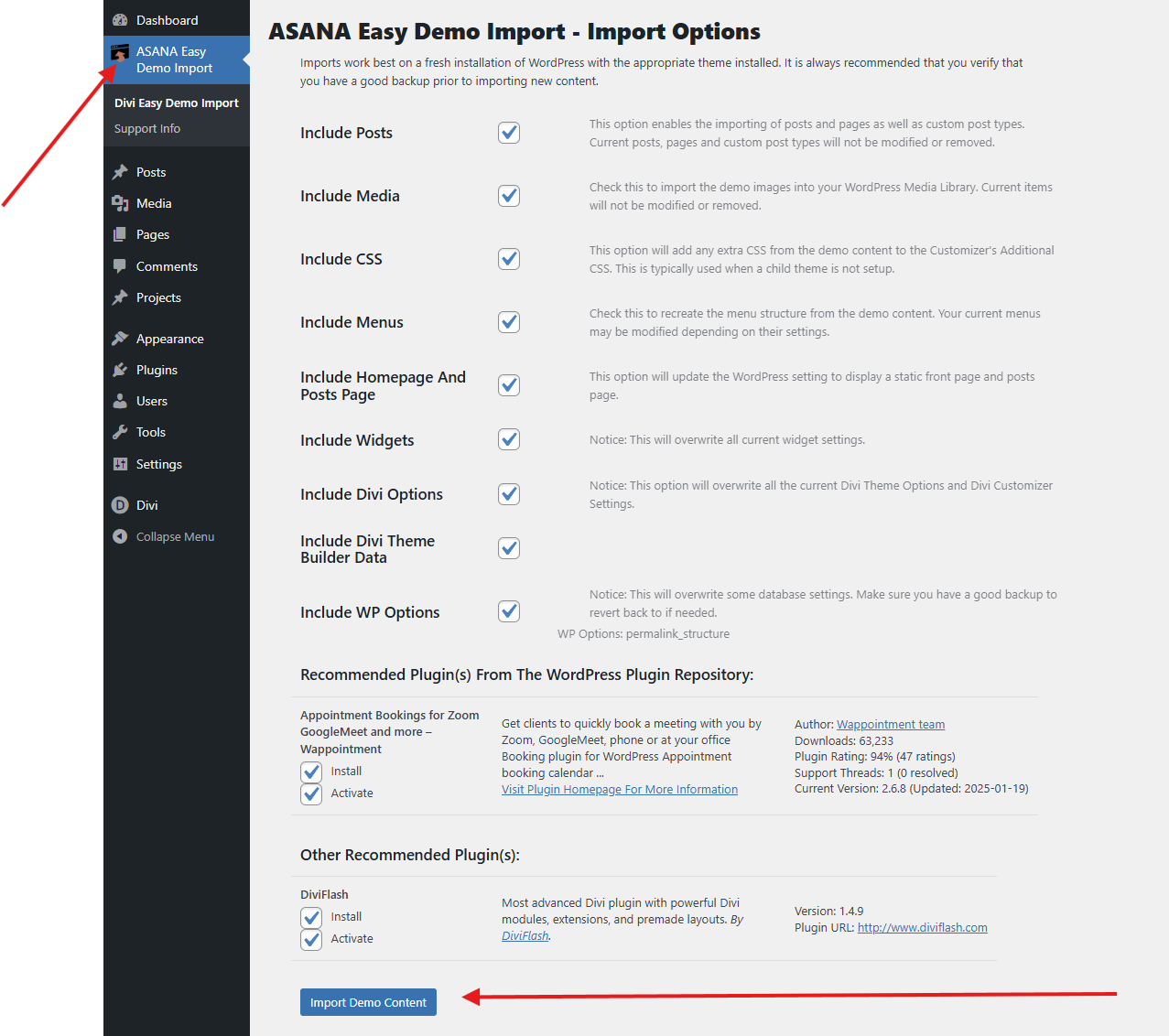Go to the Plugins menu
Screen dimensions: 1169x1036
(x=177, y=370)
